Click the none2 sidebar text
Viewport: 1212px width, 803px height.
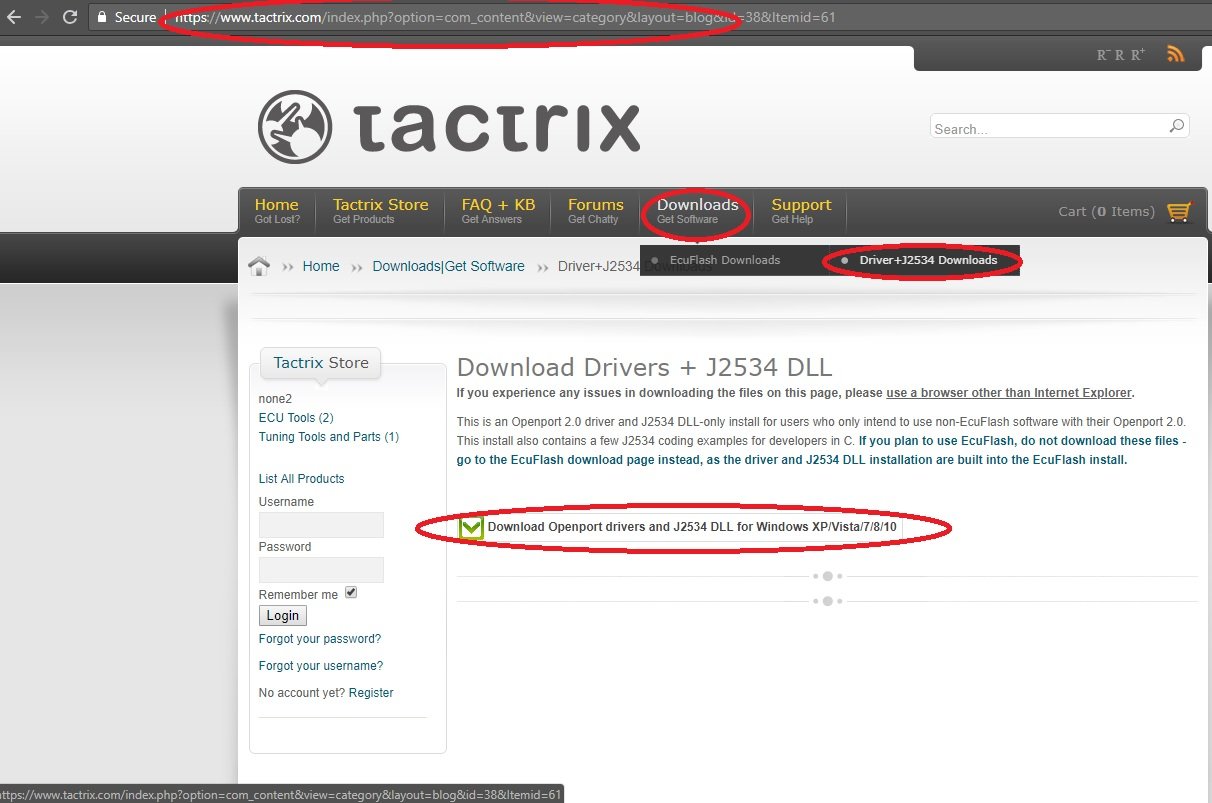coord(275,399)
